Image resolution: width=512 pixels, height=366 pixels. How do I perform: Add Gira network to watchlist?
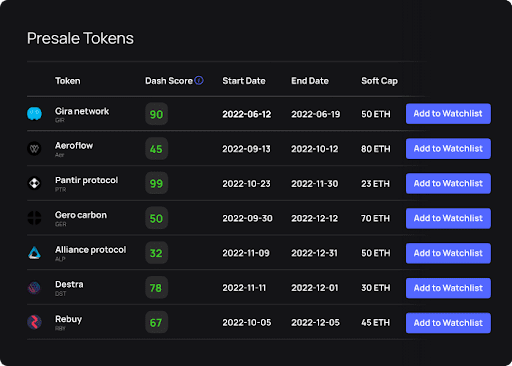pos(448,114)
